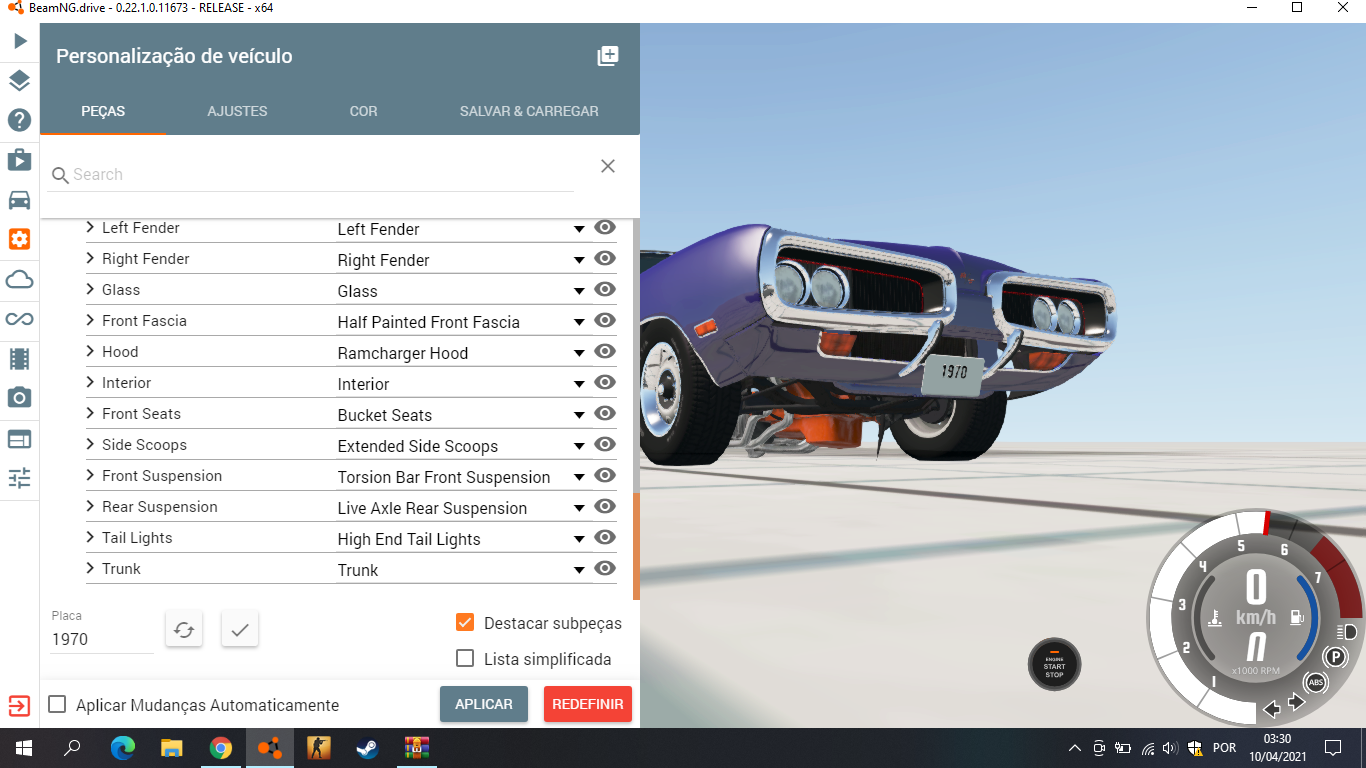Open the replay film strip icon

click(19, 358)
